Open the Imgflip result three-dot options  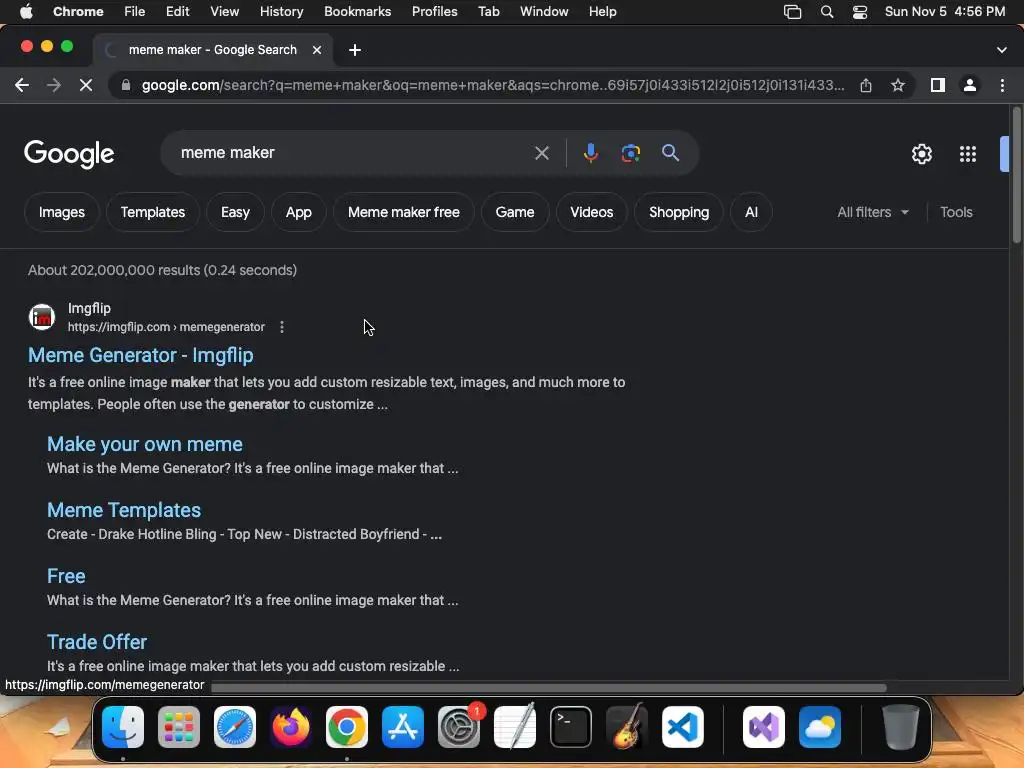tap(281, 327)
